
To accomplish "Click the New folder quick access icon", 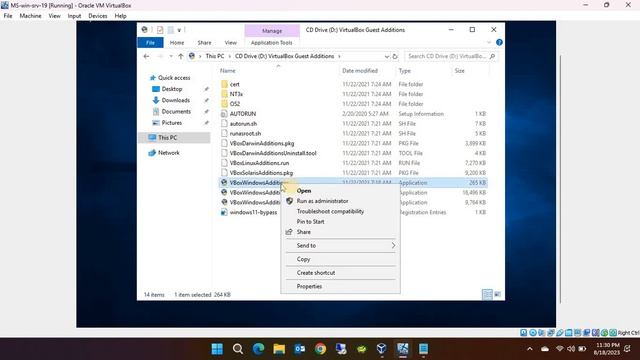I will point(171,30).
